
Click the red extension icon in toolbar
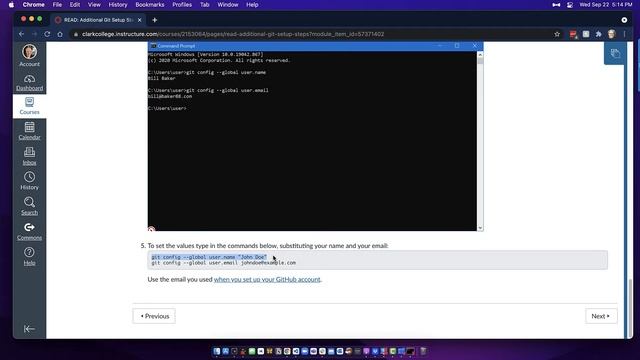573,34
